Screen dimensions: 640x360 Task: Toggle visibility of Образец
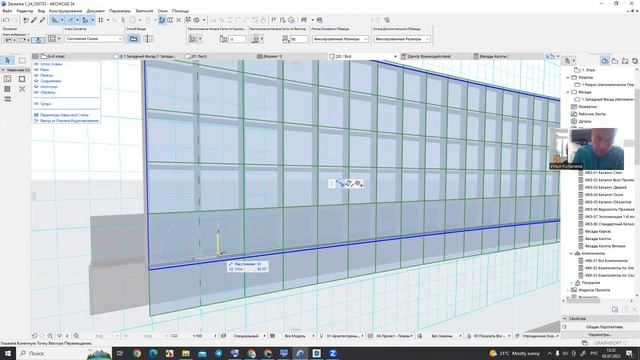[36, 92]
